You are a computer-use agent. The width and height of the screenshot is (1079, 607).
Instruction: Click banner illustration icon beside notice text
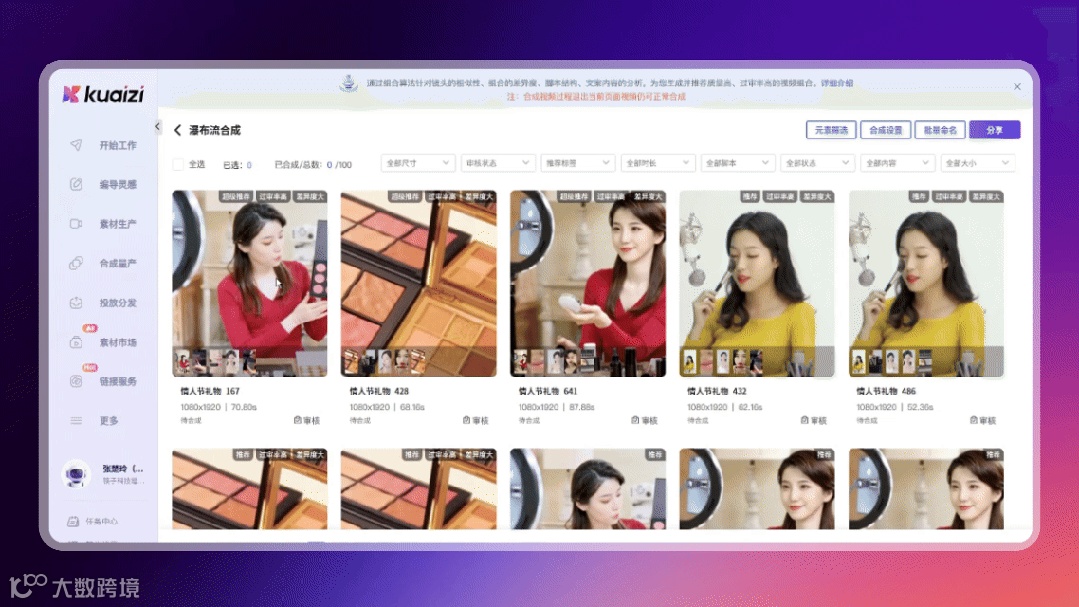pos(349,84)
